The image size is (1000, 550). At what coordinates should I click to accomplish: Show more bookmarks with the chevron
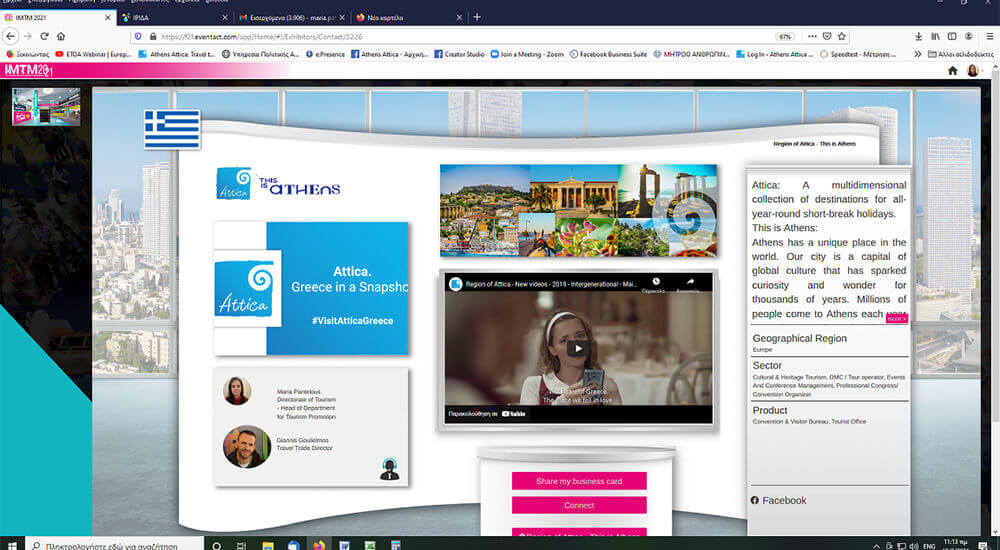[x=918, y=54]
